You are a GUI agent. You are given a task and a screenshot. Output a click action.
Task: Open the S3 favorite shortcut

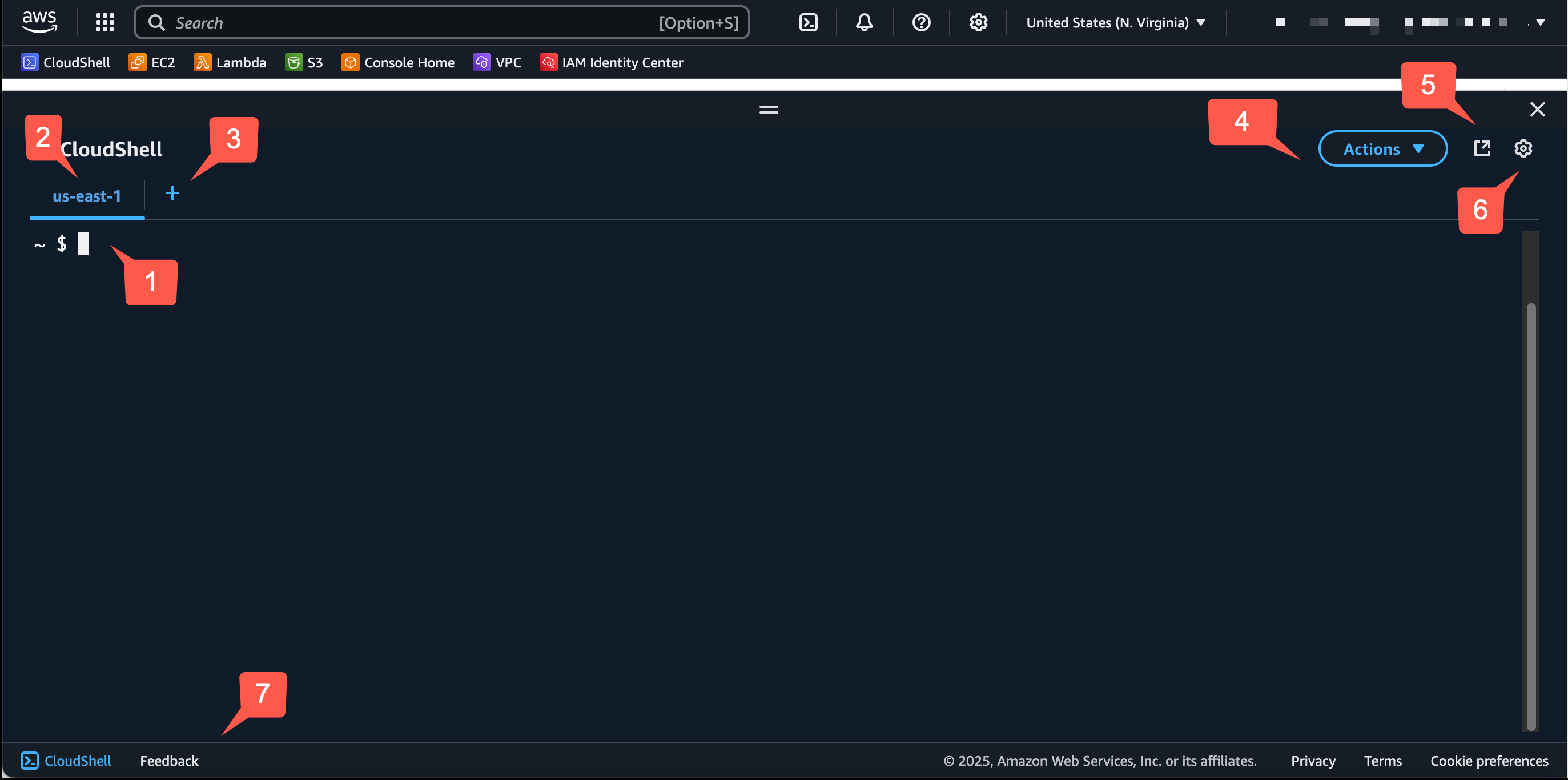point(304,62)
